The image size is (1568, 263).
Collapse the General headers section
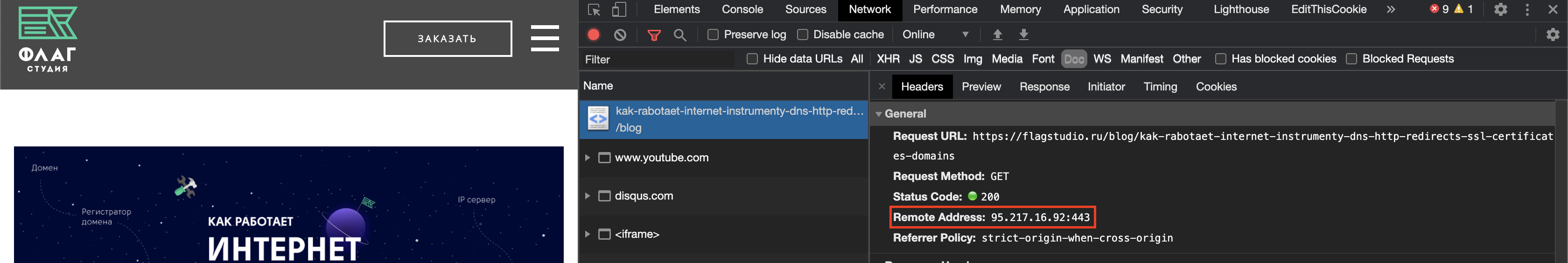coord(878,114)
